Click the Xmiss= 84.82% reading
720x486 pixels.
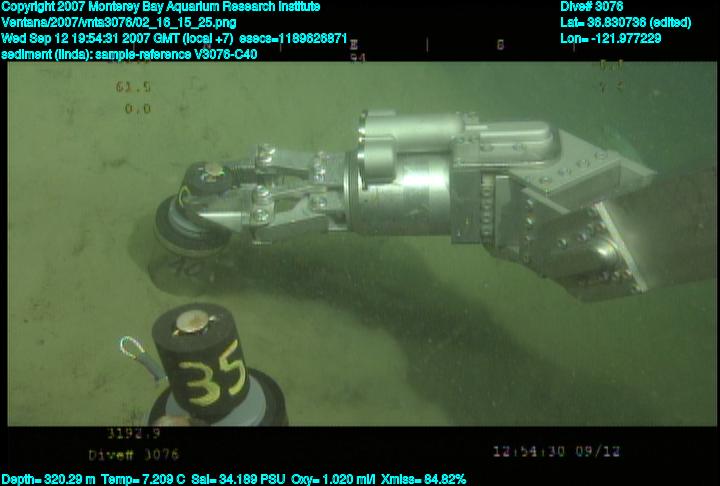(x=423, y=480)
